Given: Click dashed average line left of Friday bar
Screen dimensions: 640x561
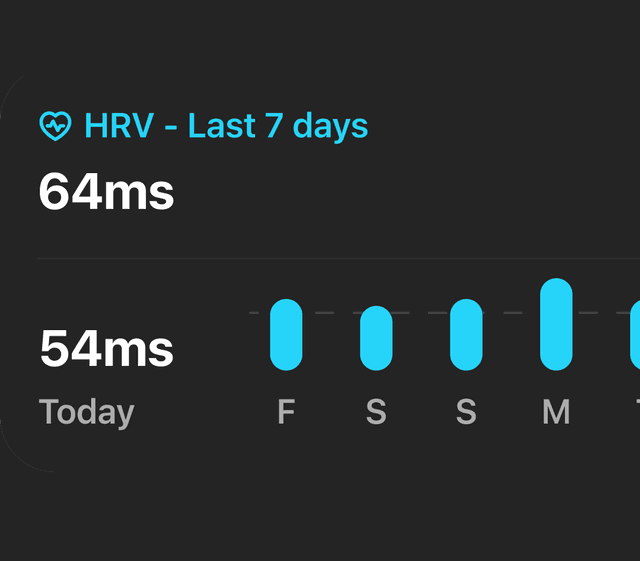Looking at the screenshot, I should [x=258, y=313].
